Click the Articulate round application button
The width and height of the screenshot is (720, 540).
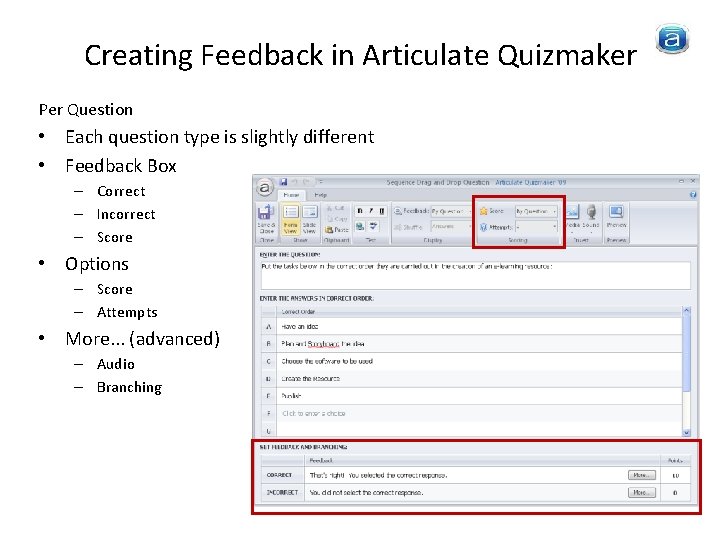(x=264, y=187)
